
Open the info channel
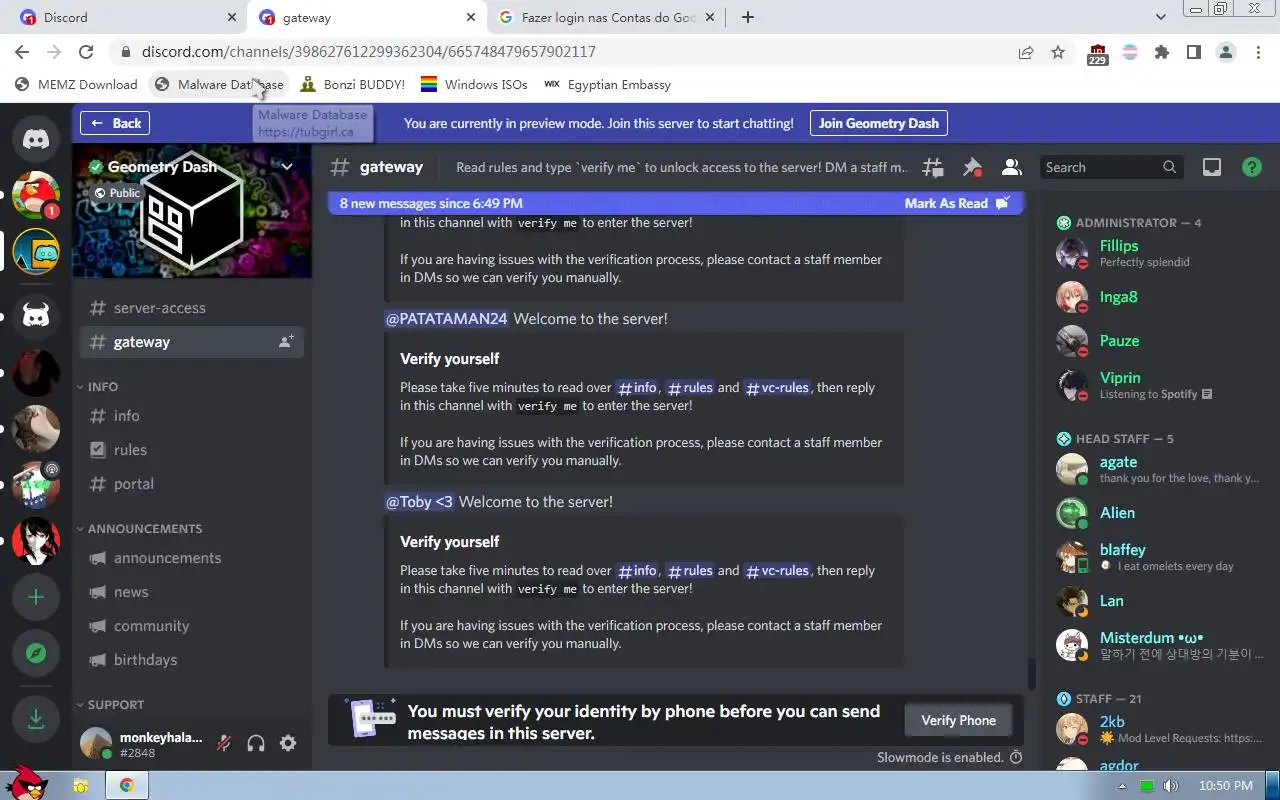click(192, 416)
